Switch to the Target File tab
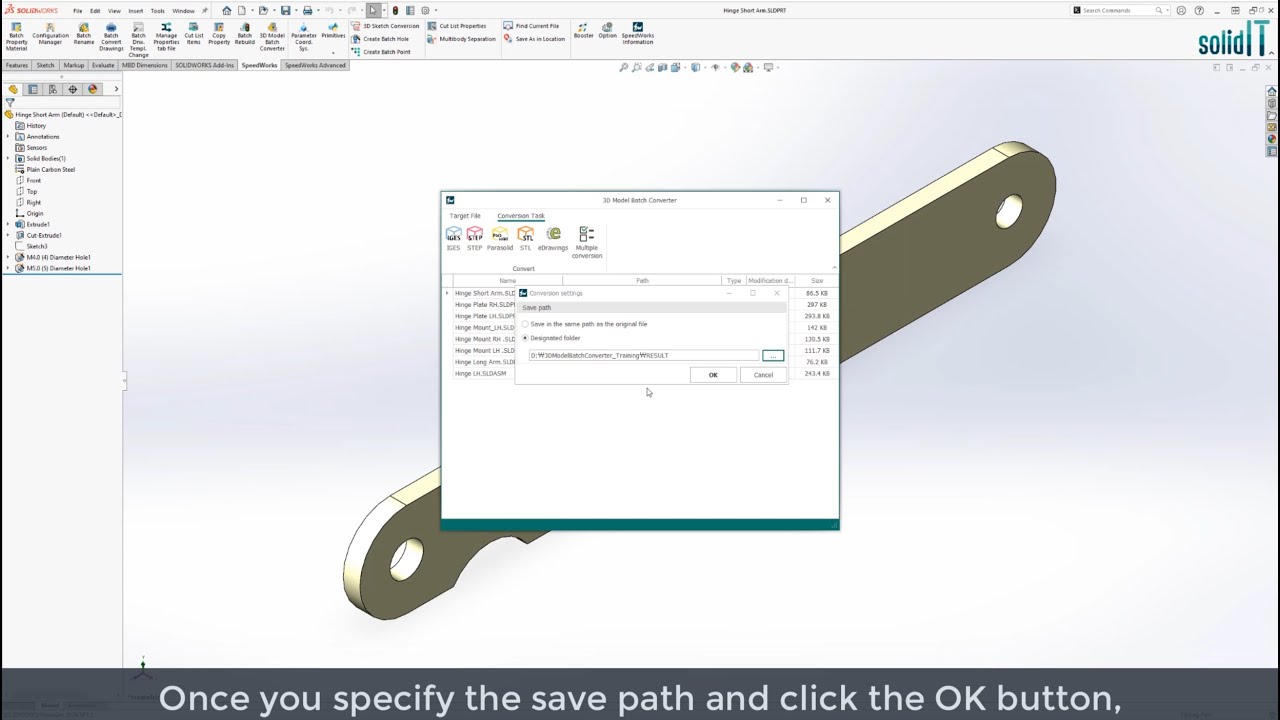Viewport: 1280px width, 720px height. tap(465, 216)
